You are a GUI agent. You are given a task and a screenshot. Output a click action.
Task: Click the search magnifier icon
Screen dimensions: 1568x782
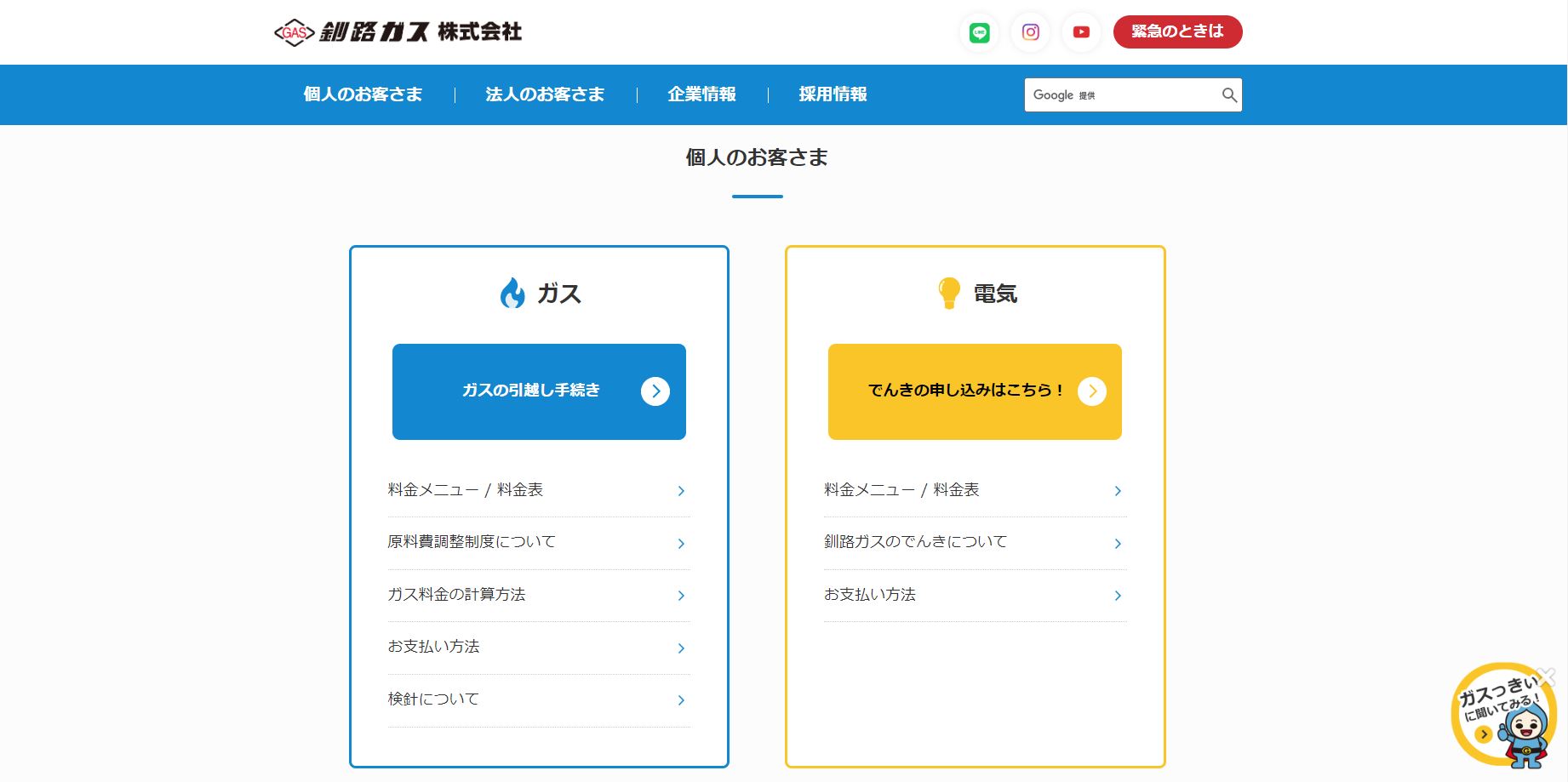[x=1229, y=95]
